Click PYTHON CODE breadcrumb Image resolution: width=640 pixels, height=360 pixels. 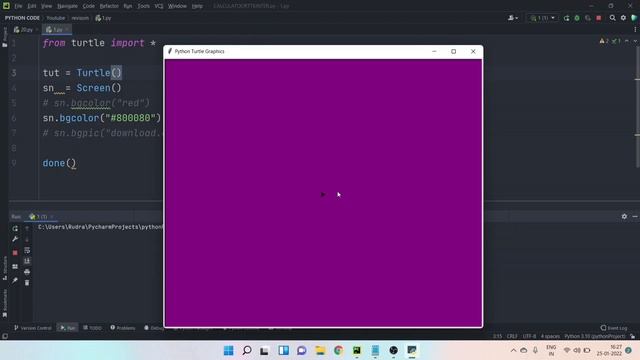[22, 18]
